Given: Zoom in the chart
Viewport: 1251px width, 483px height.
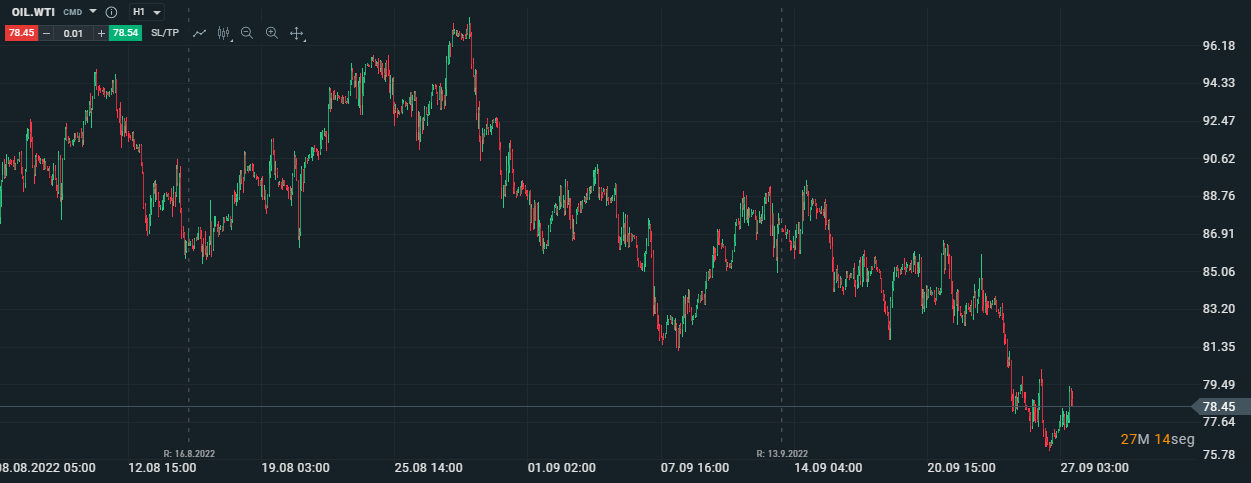Looking at the screenshot, I should (271, 33).
